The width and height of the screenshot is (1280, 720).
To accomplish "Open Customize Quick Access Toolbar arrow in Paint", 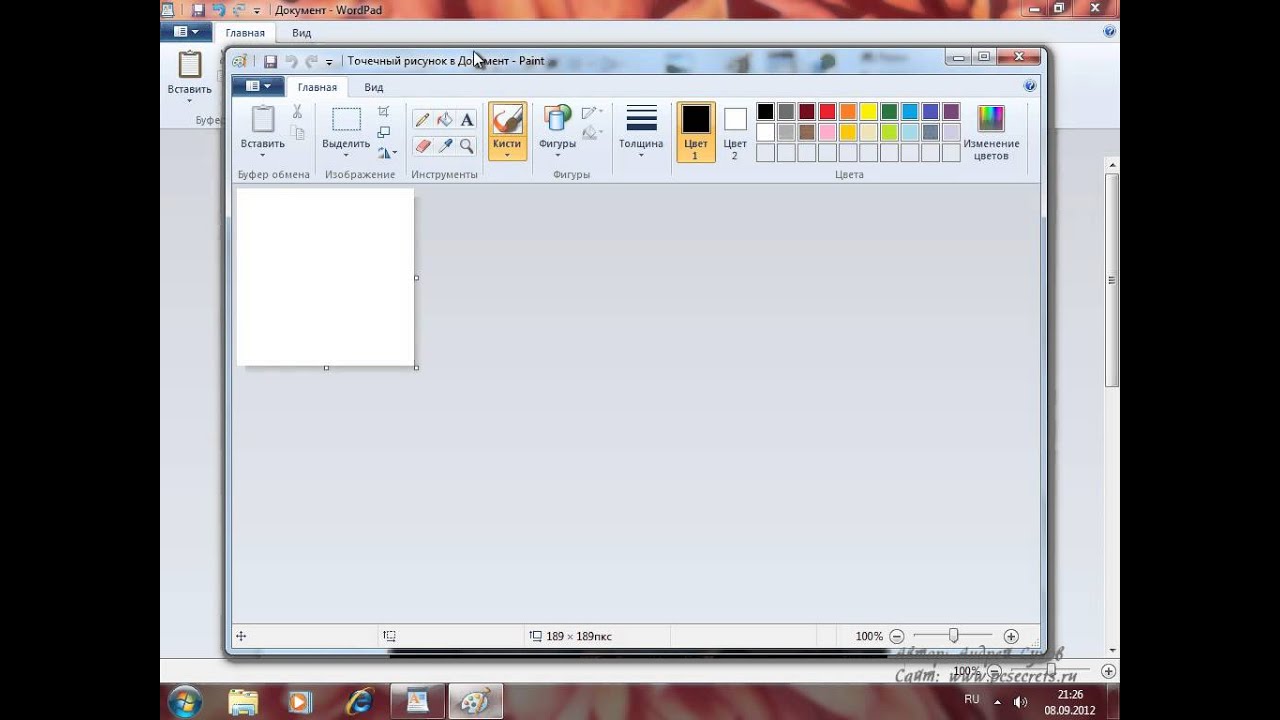I will [329, 62].
